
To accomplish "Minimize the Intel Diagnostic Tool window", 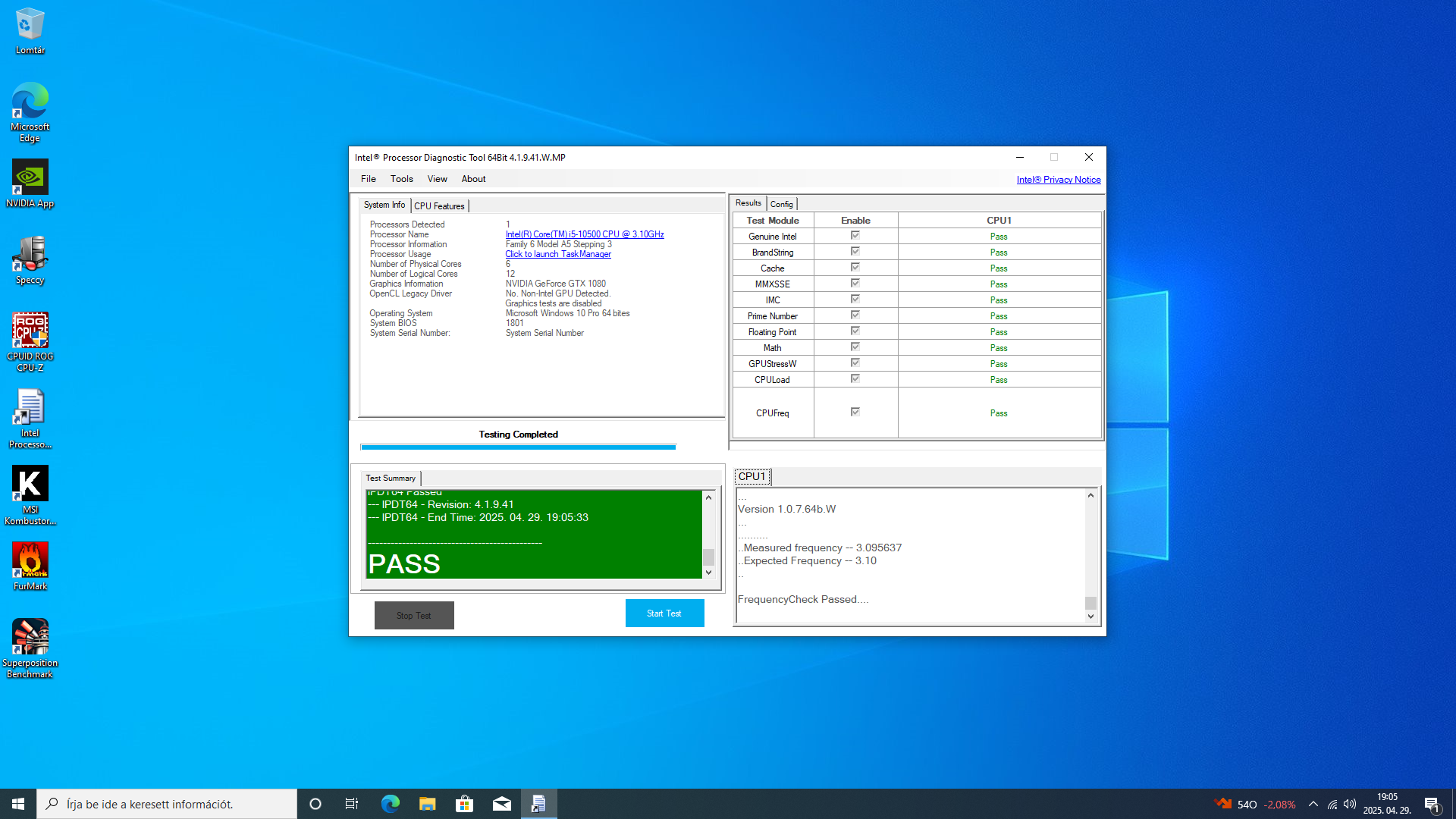I will pyautogui.click(x=1020, y=157).
